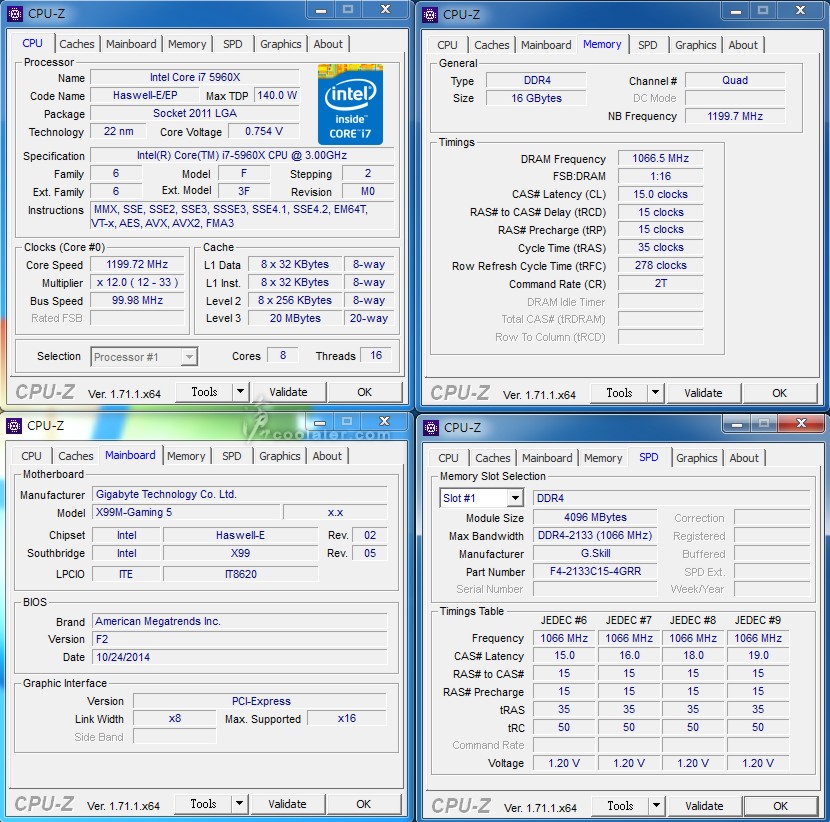Switch to CPU tab in the SPD tab window
This screenshot has height=822, width=830.
pyautogui.click(x=448, y=458)
